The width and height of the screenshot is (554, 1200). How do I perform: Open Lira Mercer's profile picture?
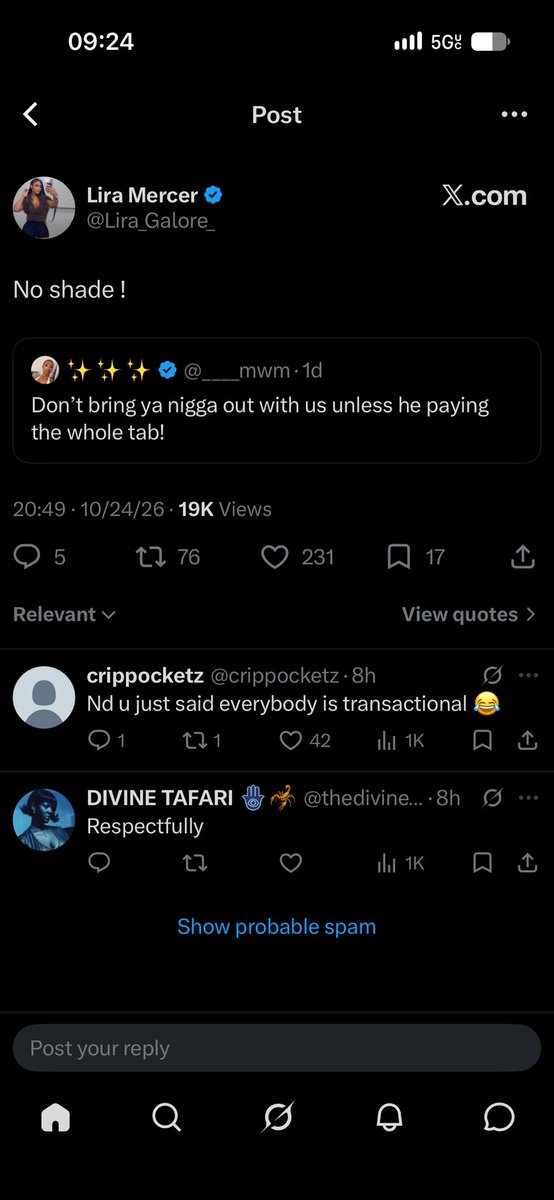[44, 208]
